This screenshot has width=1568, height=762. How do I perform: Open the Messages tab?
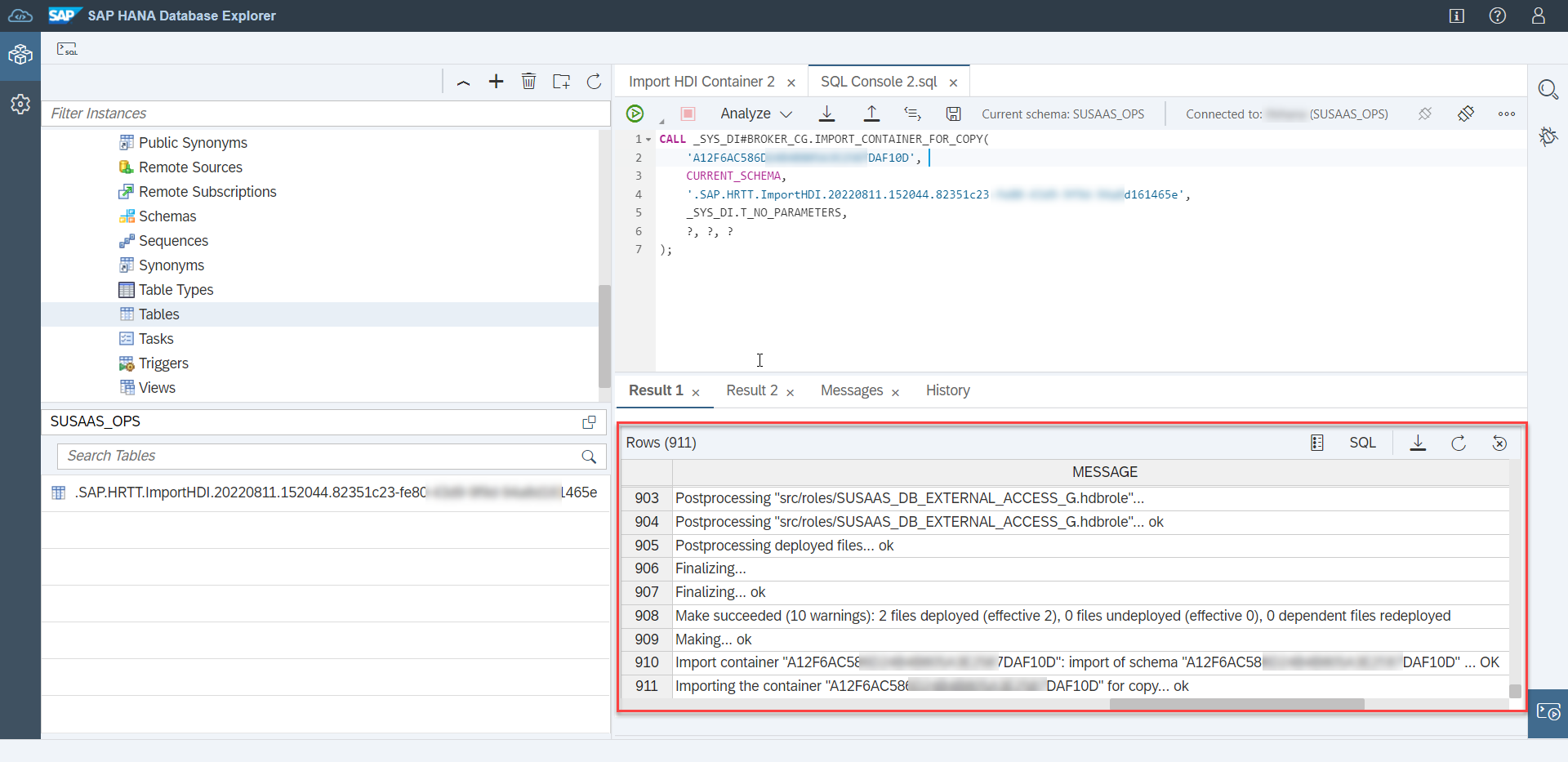pos(852,390)
